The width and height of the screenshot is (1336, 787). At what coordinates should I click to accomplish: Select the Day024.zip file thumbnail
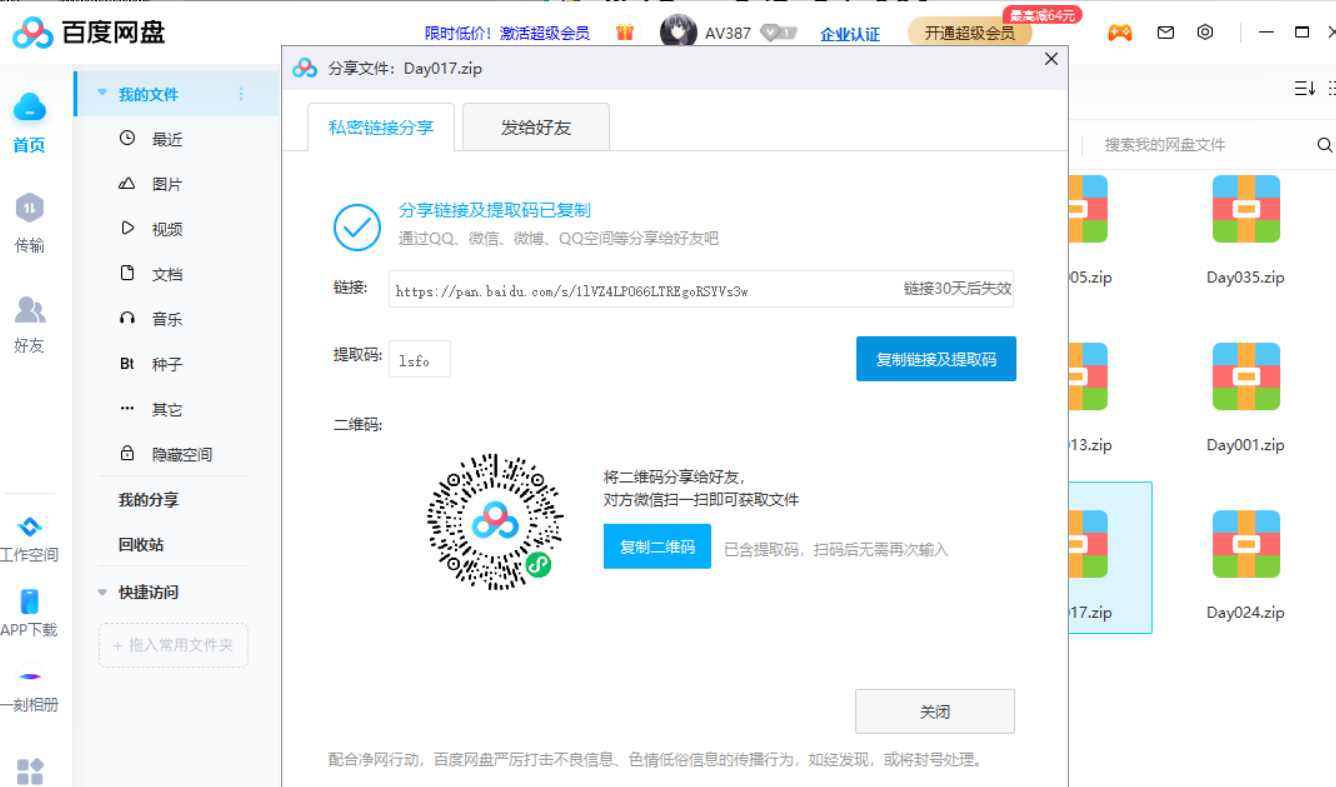1246,543
